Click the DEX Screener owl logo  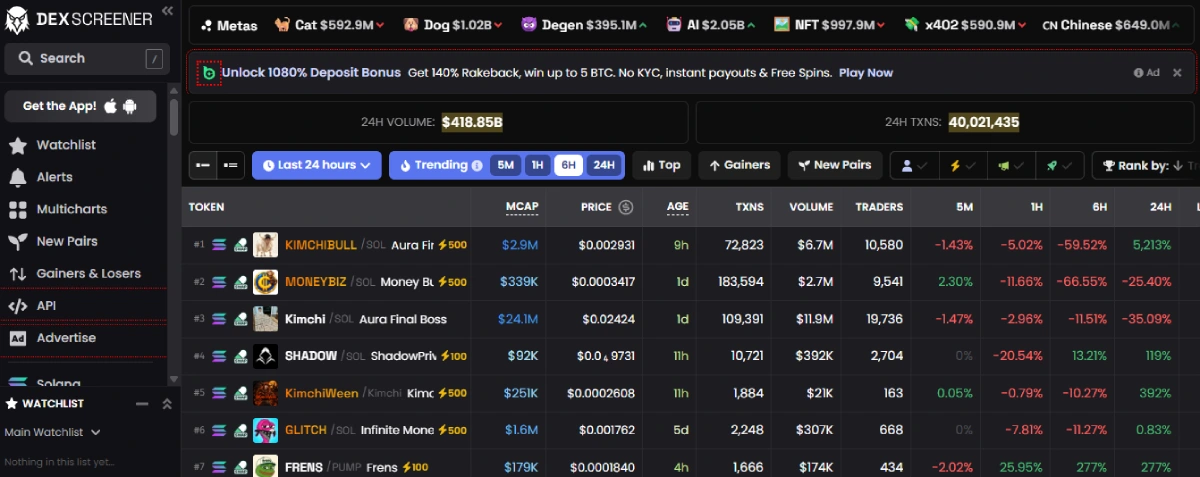[x=19, y=19]
